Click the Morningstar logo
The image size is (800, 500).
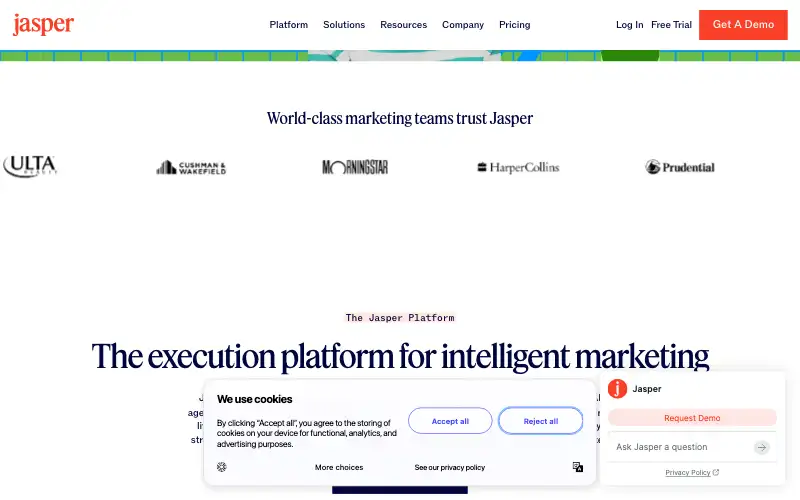pyautogui.click(x=355, y=167)
